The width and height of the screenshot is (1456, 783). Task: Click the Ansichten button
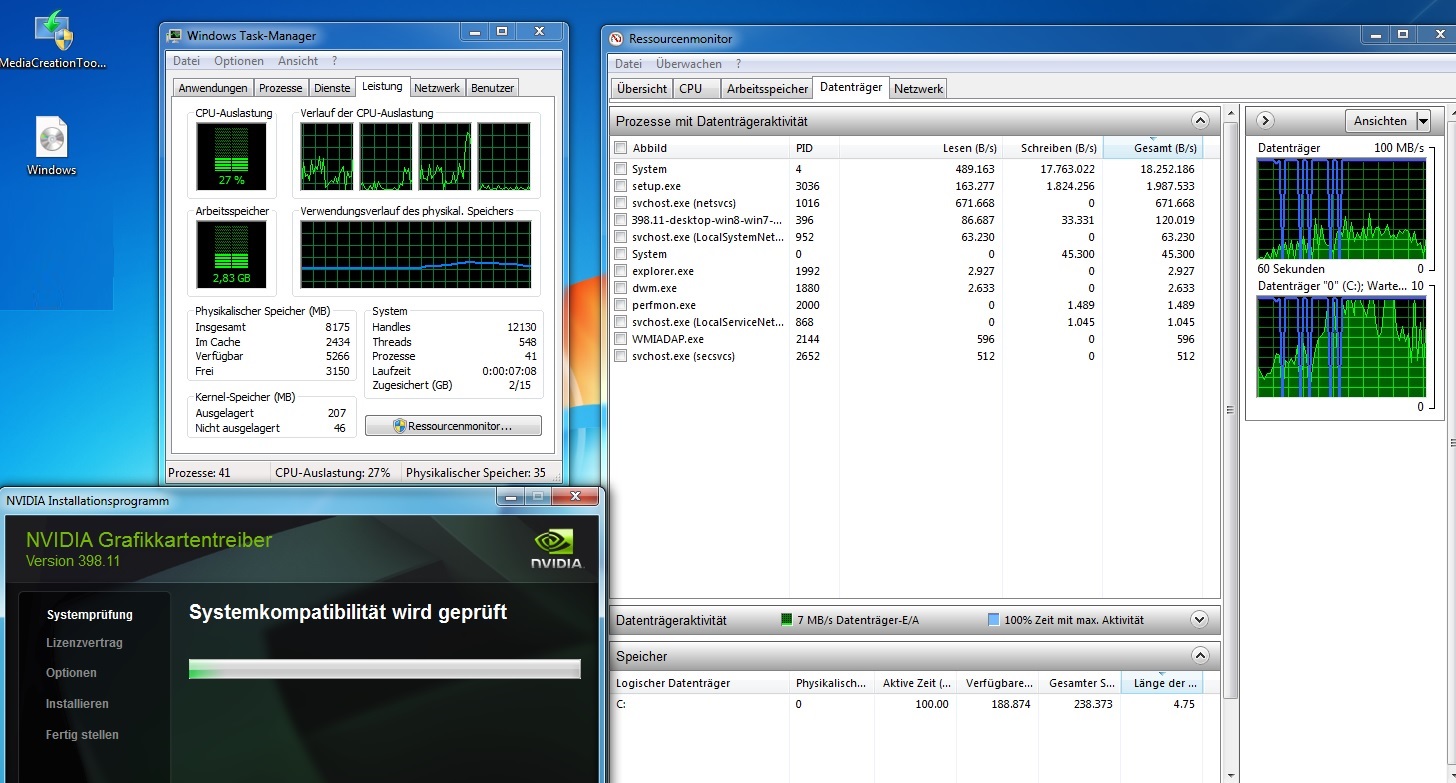(1380, 121)
